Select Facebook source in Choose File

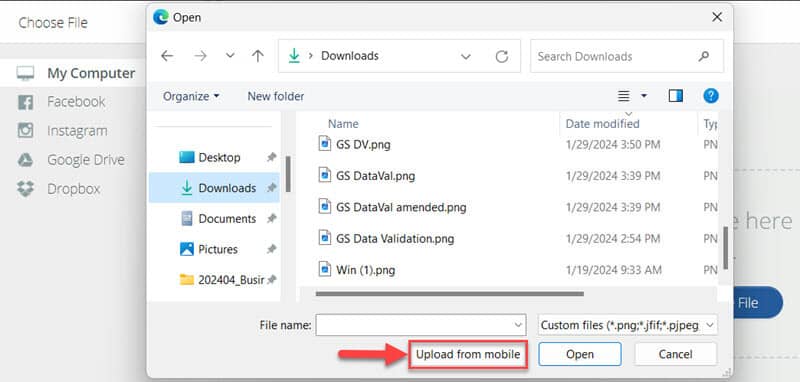point(76,102)
